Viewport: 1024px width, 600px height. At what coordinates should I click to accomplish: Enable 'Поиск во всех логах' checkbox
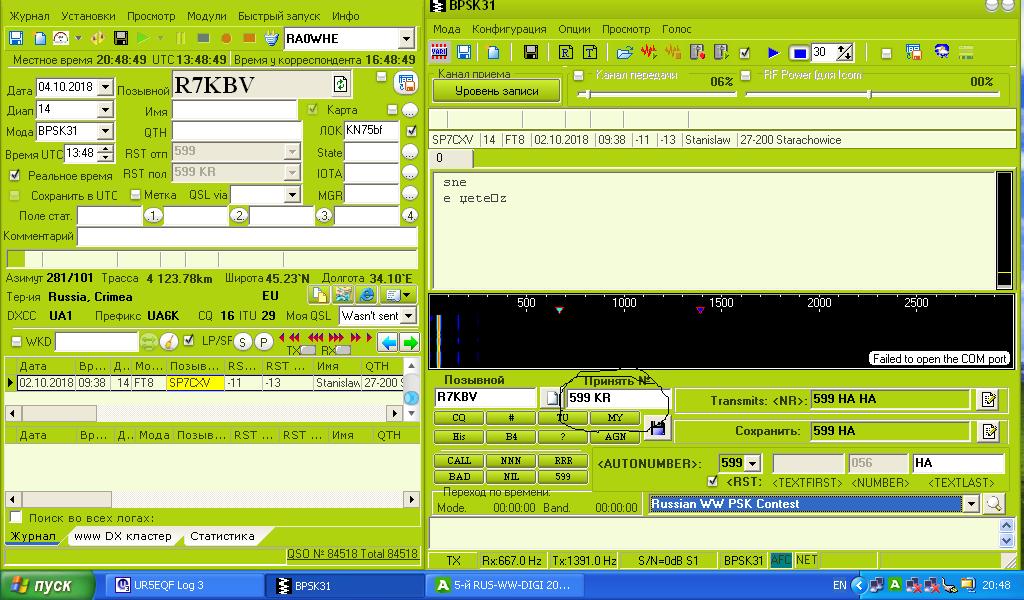(16, 517)
